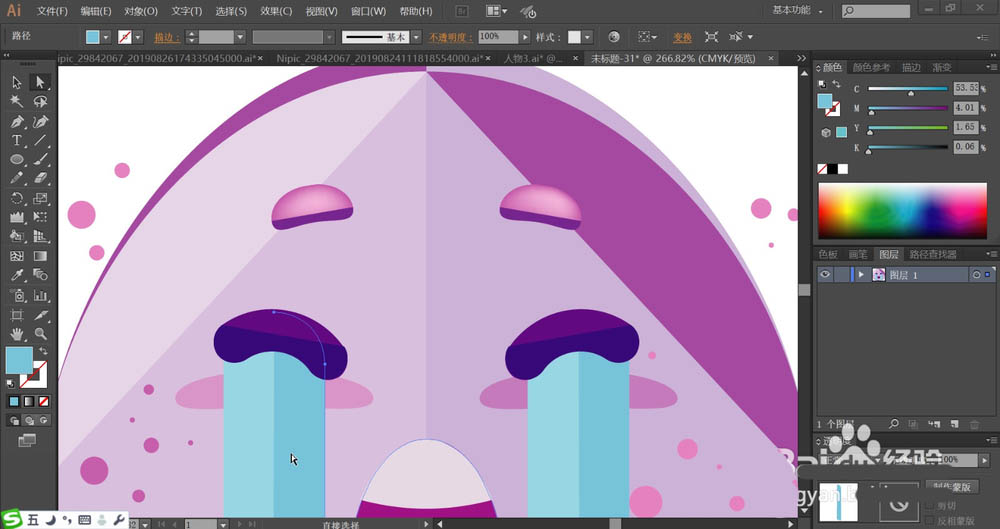Click the 变换 link in control bar
This screenshot has height=529, width=1000.
682,38
